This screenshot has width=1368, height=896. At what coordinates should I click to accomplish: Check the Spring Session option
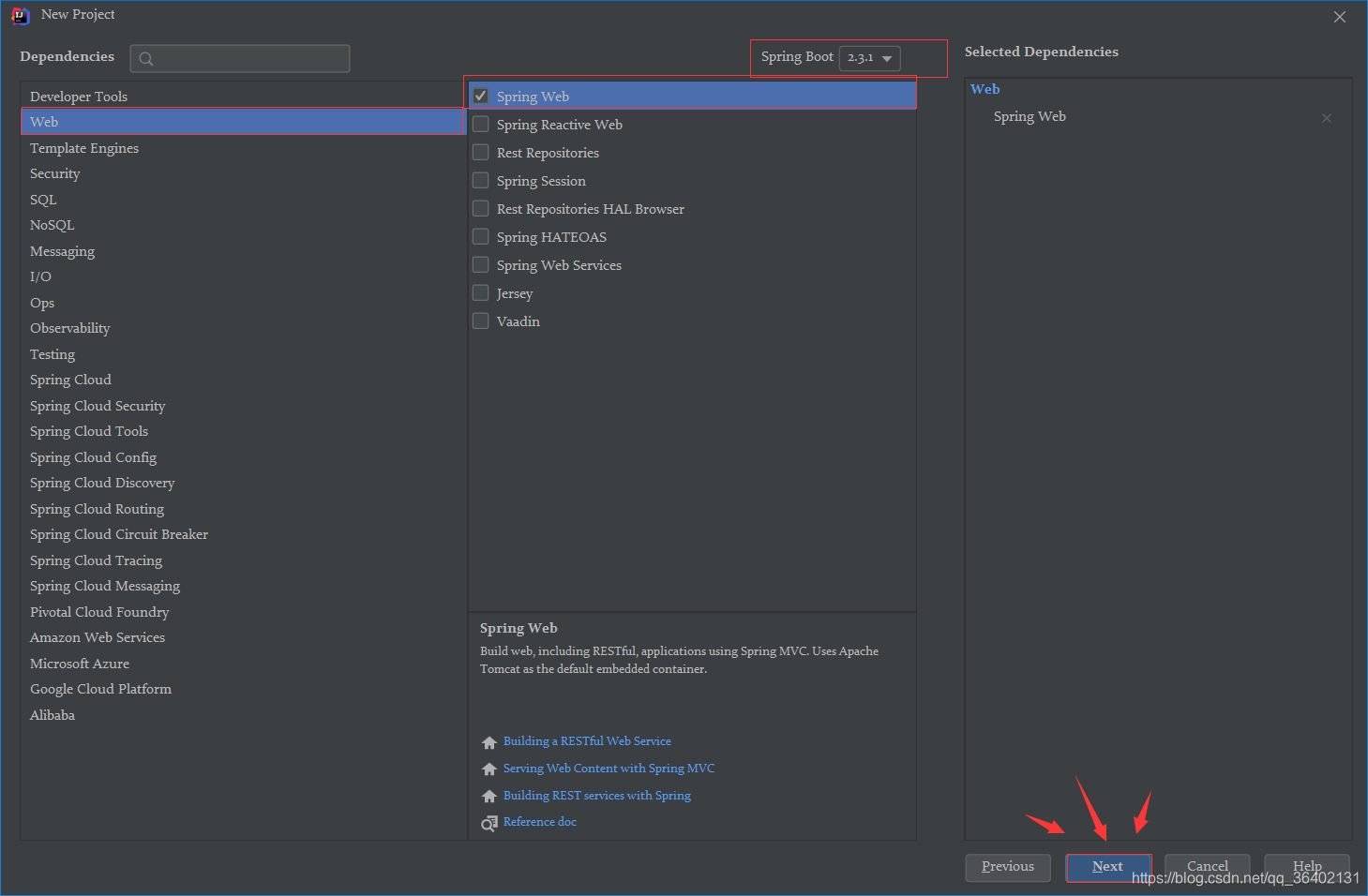pos(481,180)
